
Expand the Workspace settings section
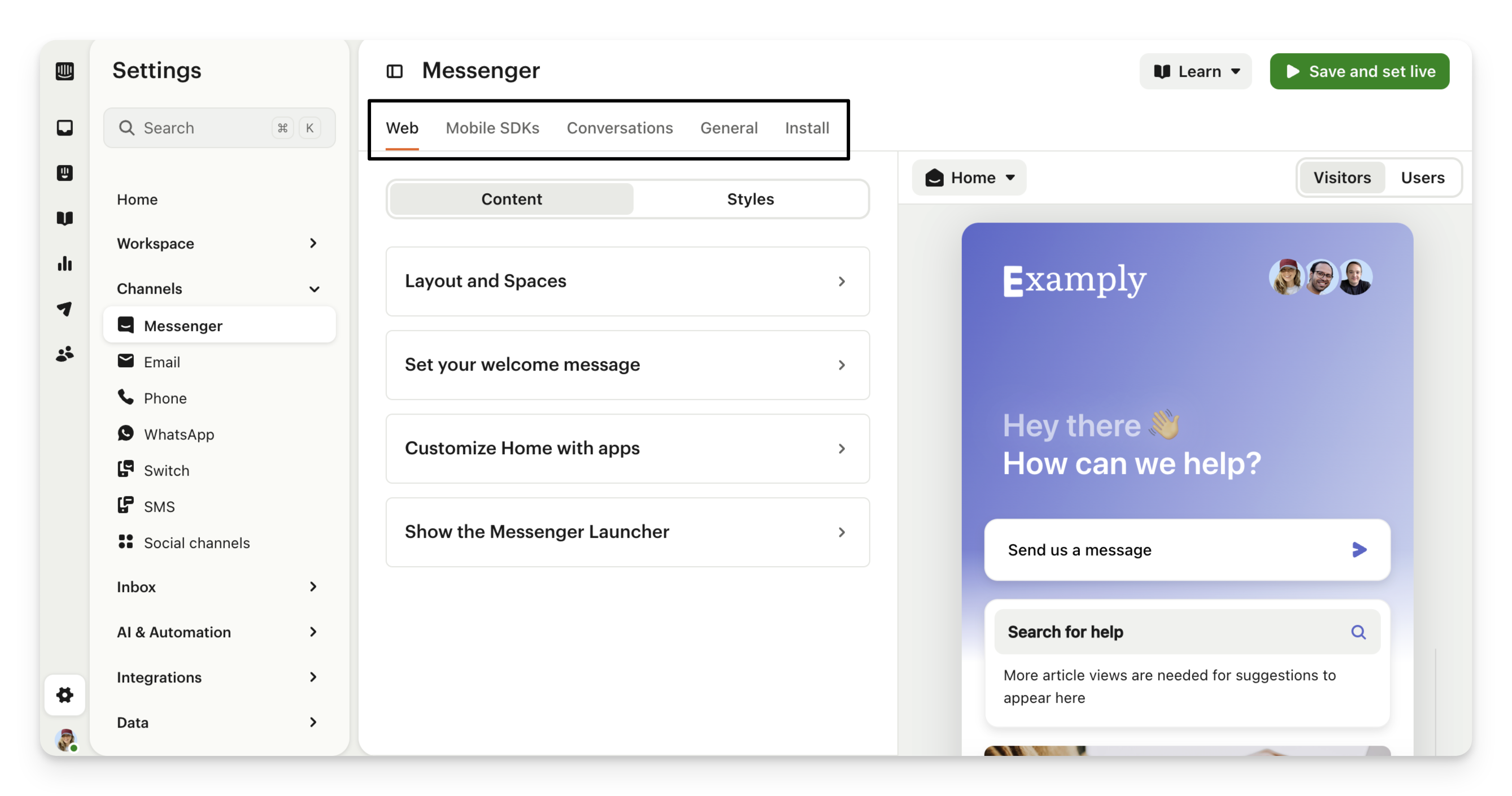217,243
